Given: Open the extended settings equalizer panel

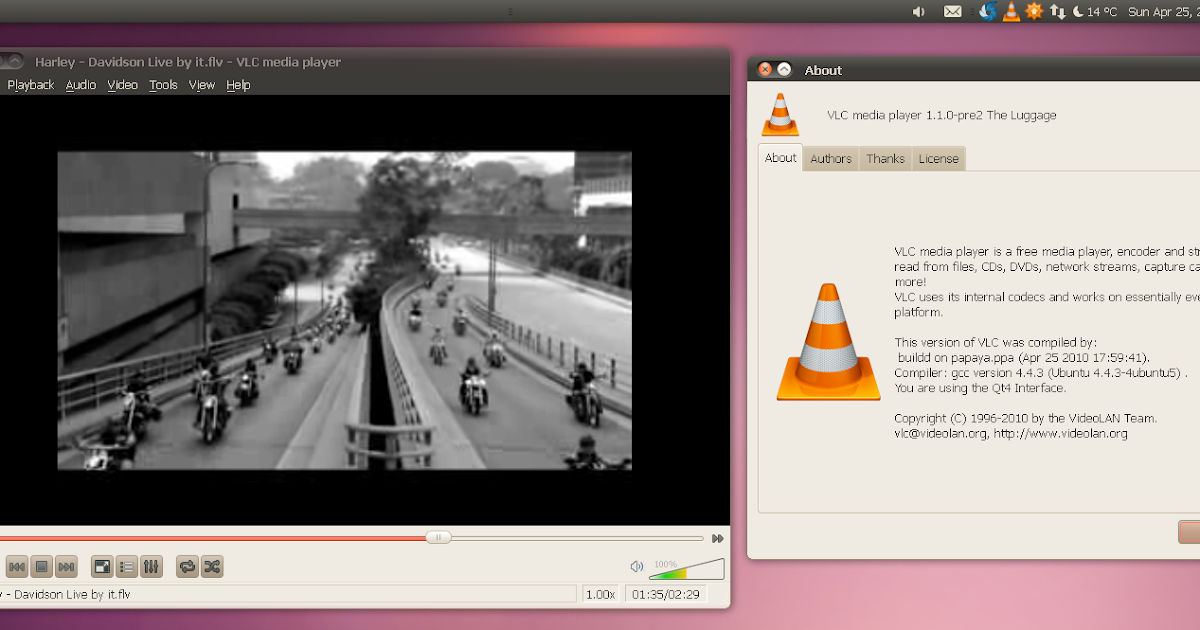Looking at the screenshot, I should (x=151, y=566).
